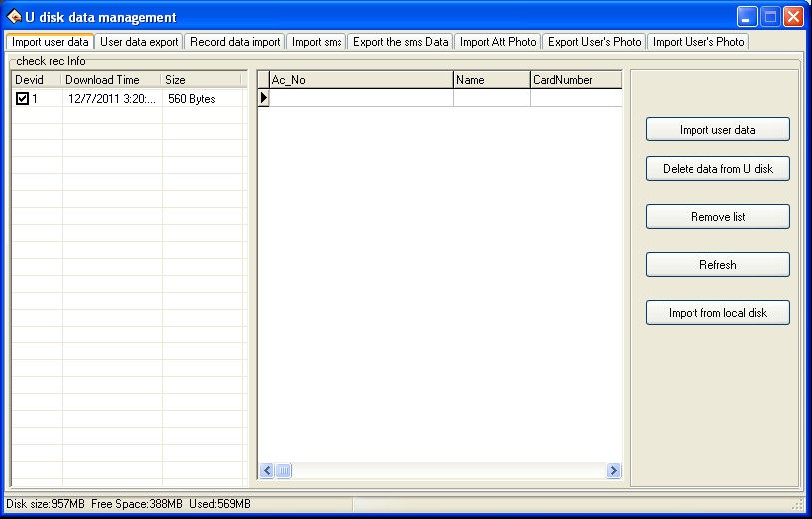Click horizontal scrollbar right arrow
Image resolution: width=812 pixels, height=519 pixels.
[x=613, y=471]
